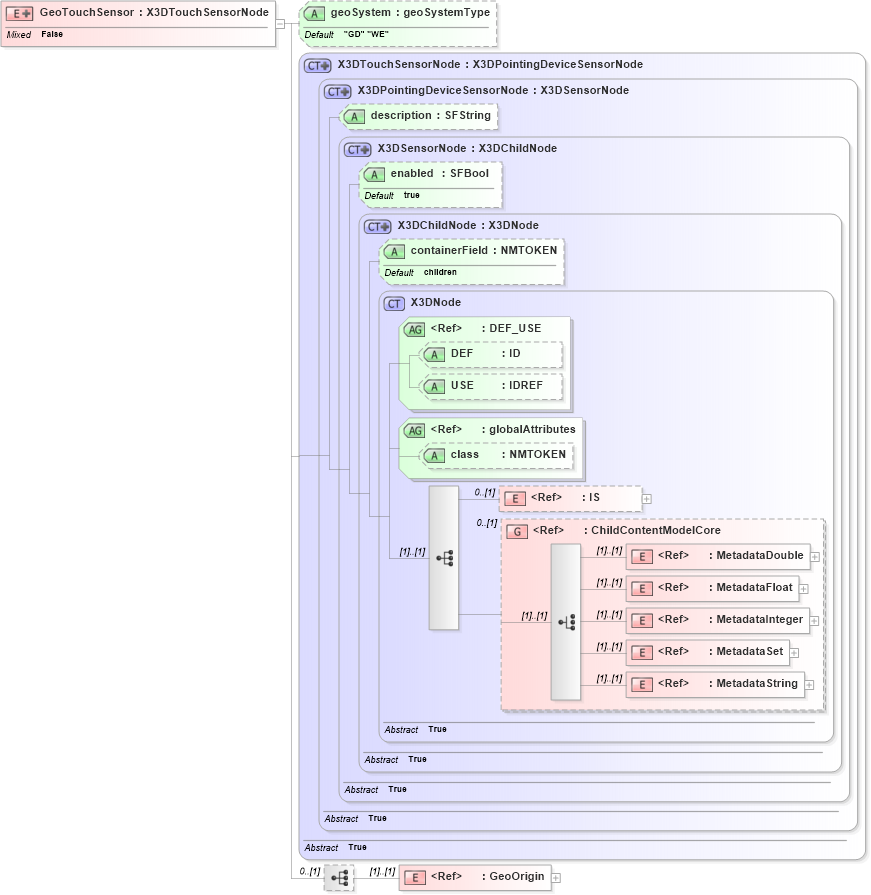Expand the GeoOrigin reference
The image size is (871, 895).
(x=556, y=878)
